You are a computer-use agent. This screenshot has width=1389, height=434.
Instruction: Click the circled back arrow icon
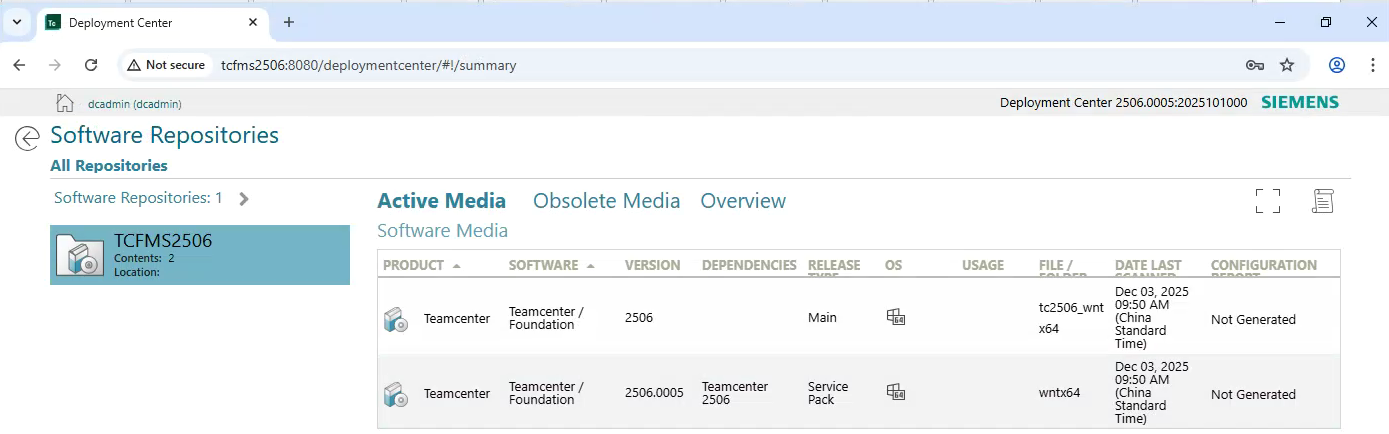[x=27, y=138]
